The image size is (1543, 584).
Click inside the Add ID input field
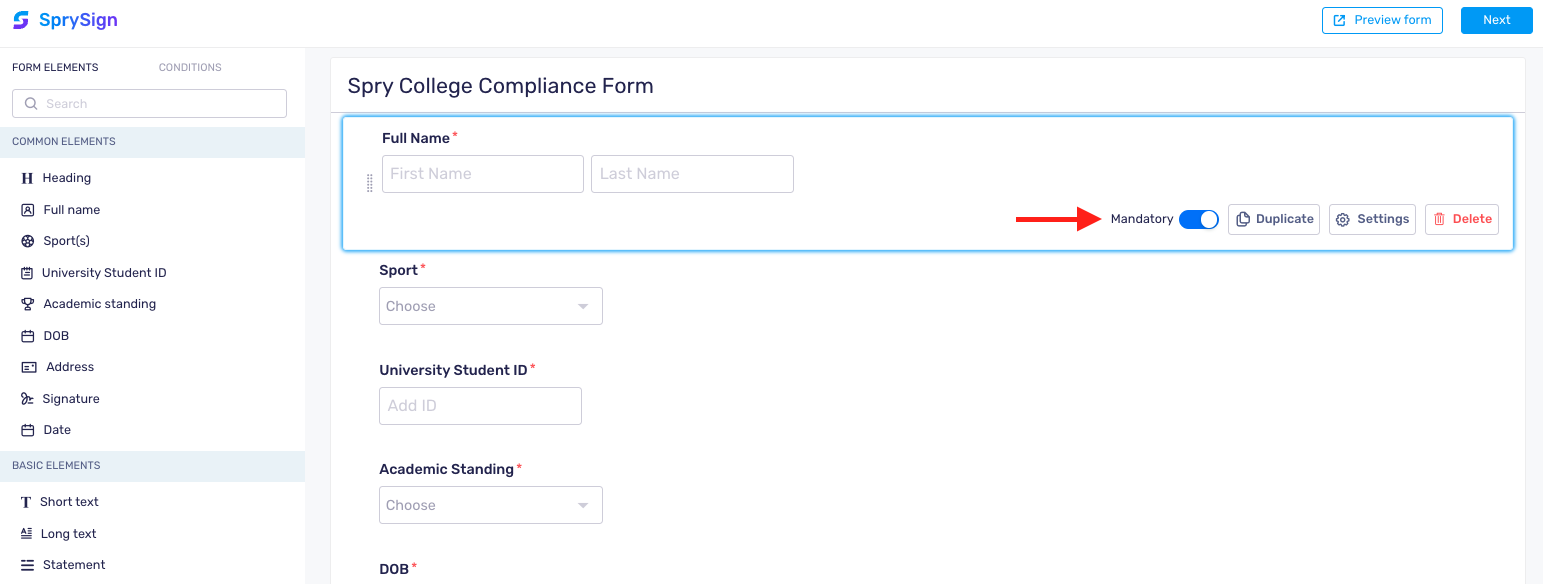click(x=479, y=405)
